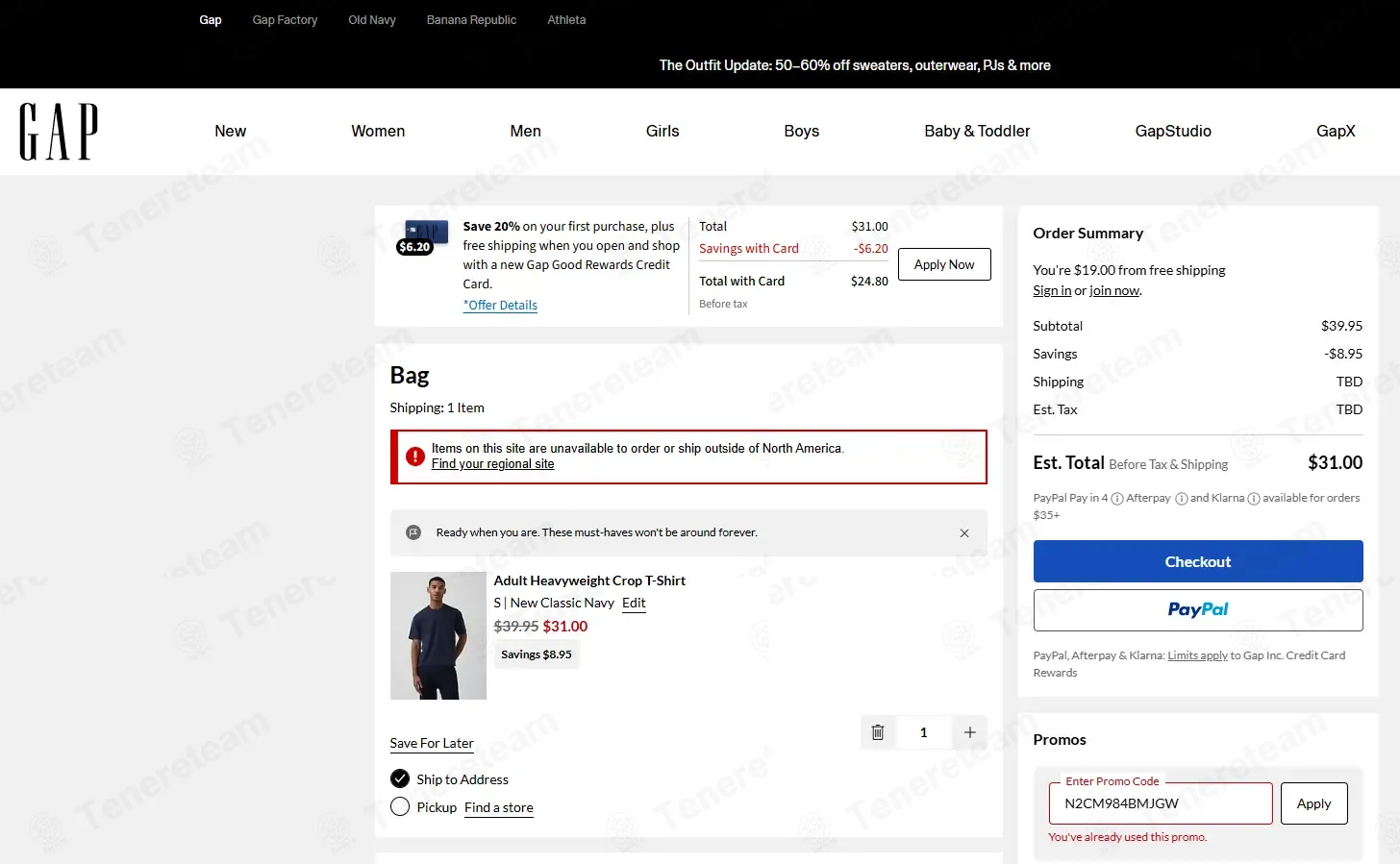Click the 'You've already used this promo' error
Image resolution: width=1400 pixels, height=864 pixels.
[1127, 837]
